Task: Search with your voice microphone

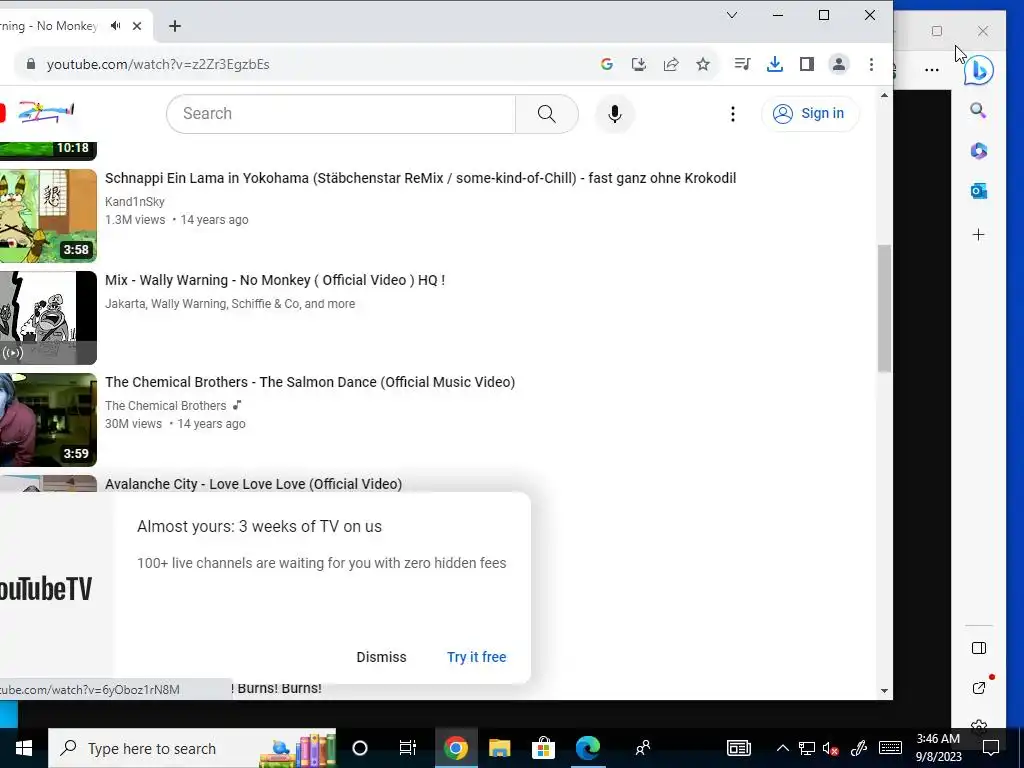Action: coord(615,114)
